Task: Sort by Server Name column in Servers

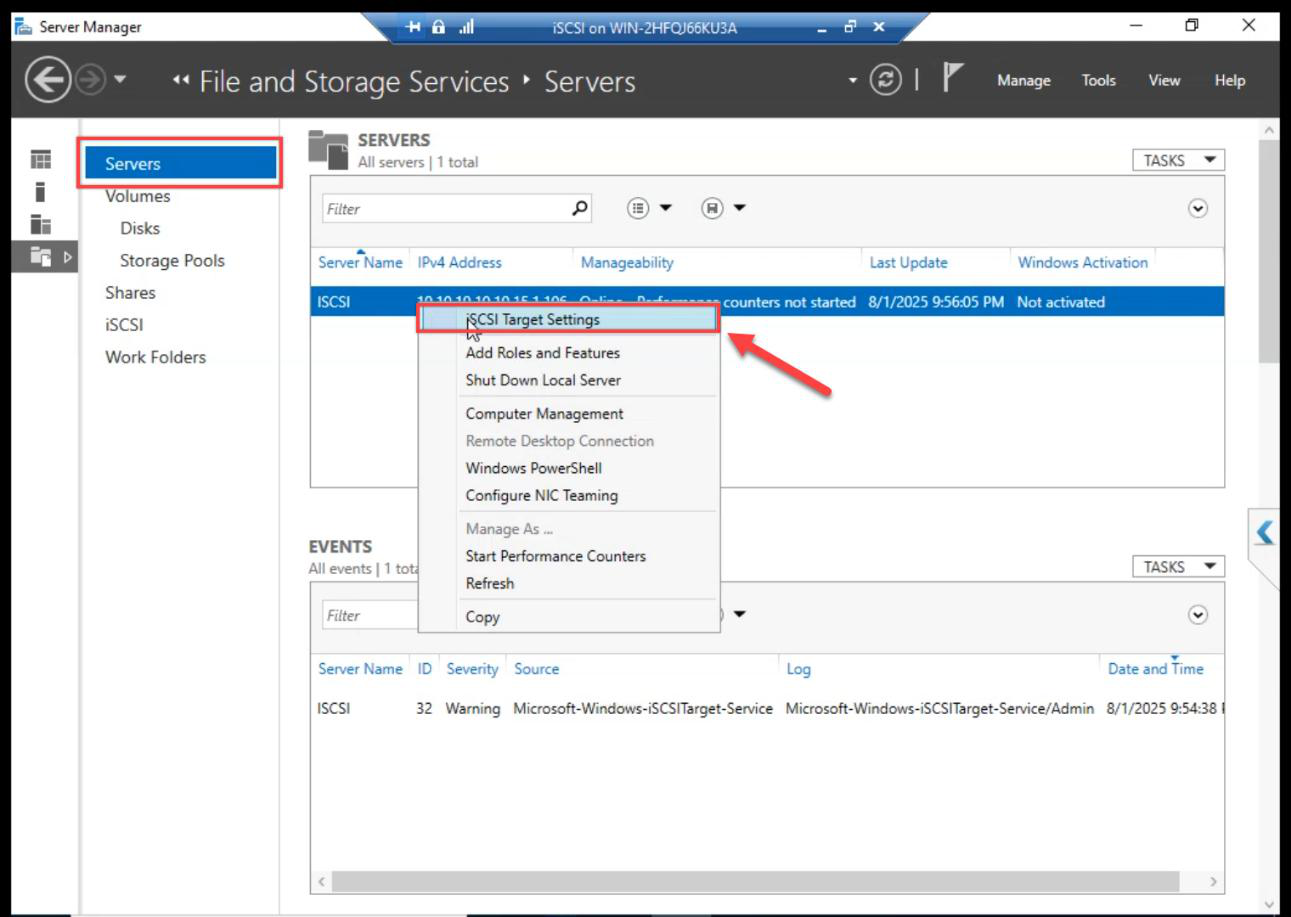Action: click(x=360, y=262)
